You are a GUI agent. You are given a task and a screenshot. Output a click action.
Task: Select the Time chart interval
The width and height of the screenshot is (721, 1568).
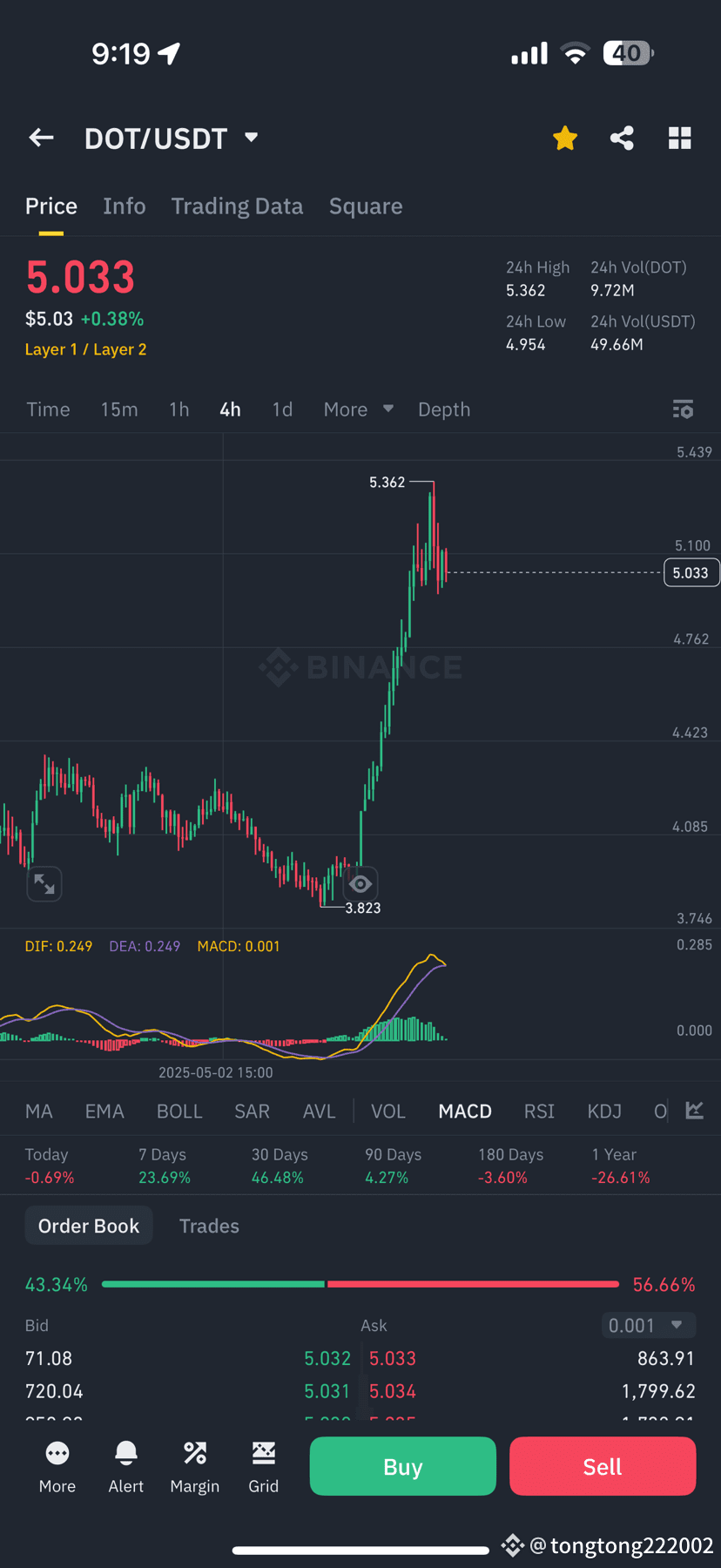coord(48,409)
